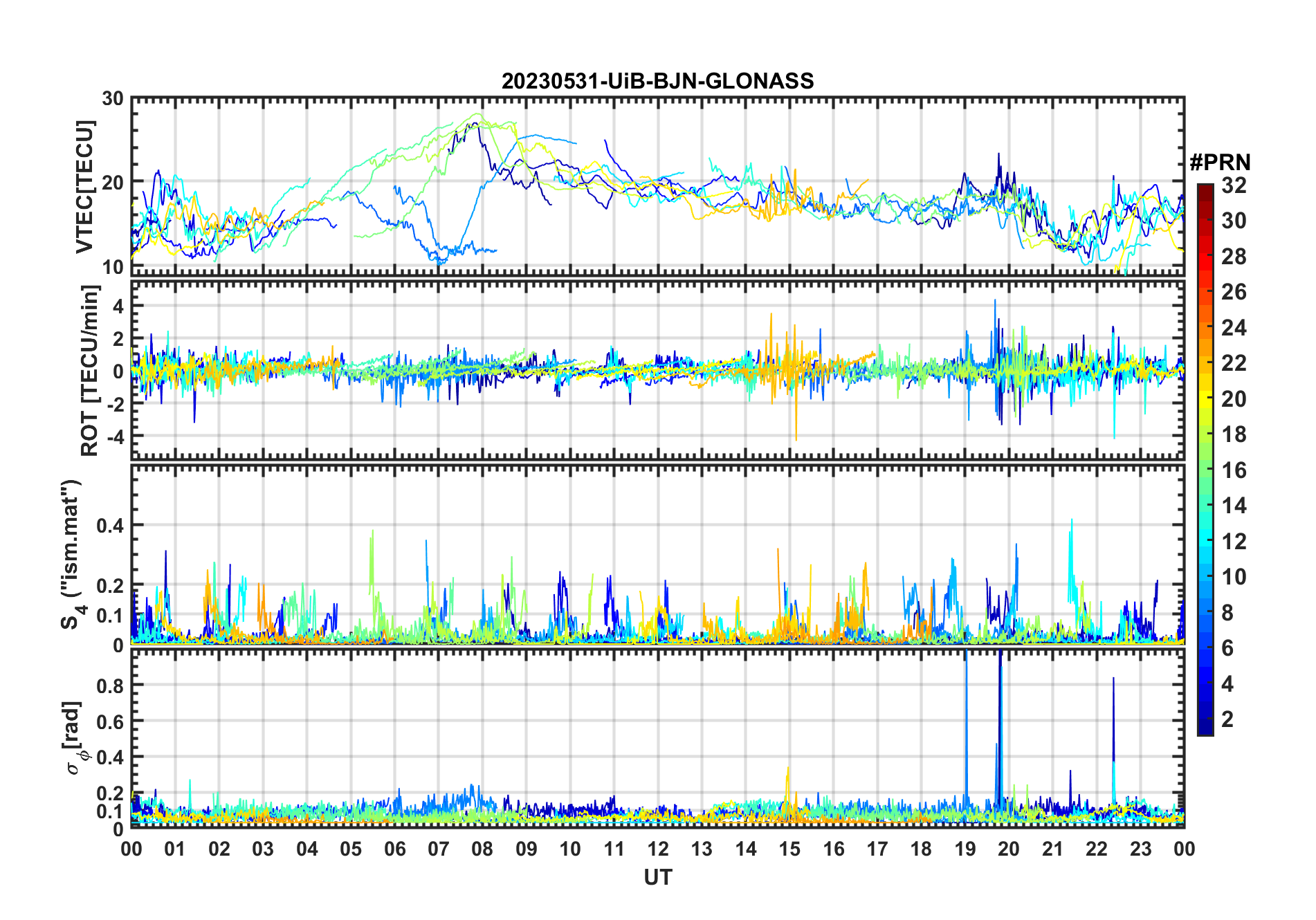Click the 12 tick on the UT axis
Viewport: 1316px width, 920px height.
(658, 849)
